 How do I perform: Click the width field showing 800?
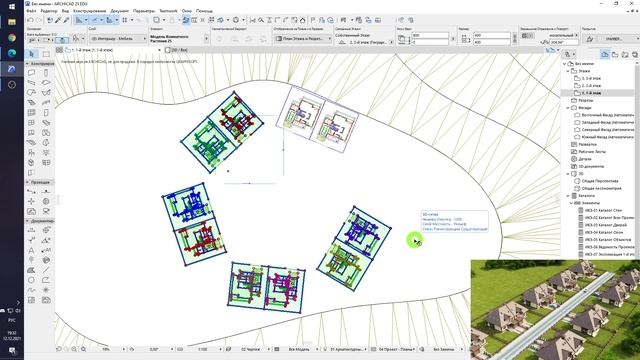point(430,36)
